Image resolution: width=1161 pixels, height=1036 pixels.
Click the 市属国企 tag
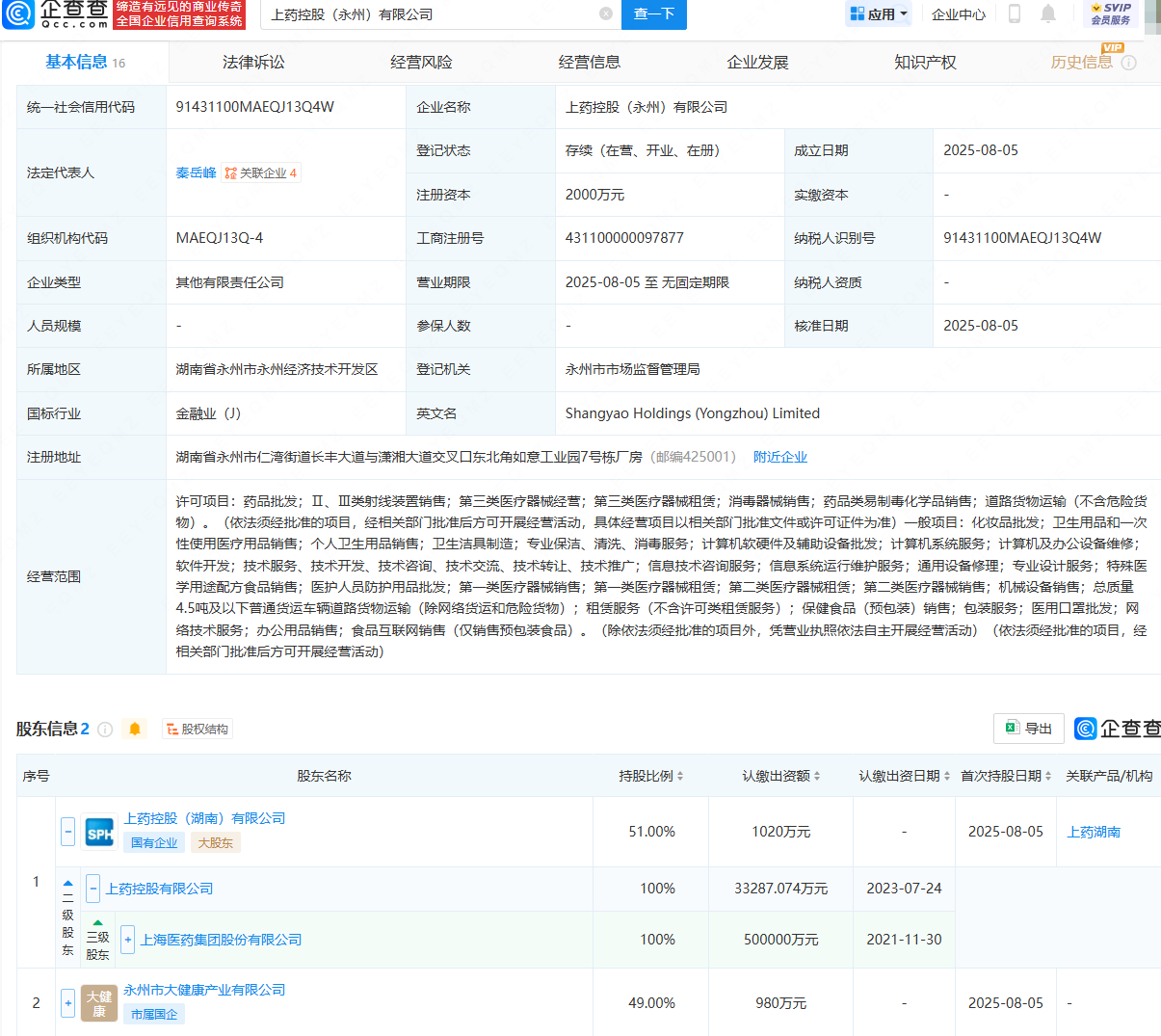point(154,1014)
